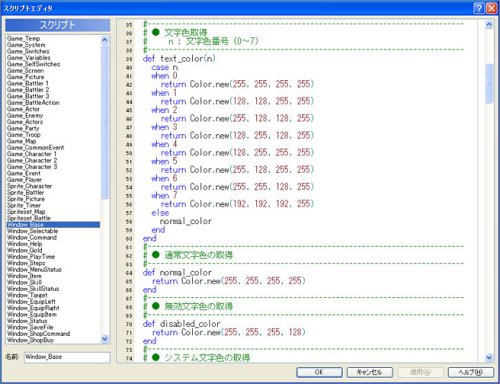
Task: Click code editor scroll up arrow
Action: tap(489, 24)
